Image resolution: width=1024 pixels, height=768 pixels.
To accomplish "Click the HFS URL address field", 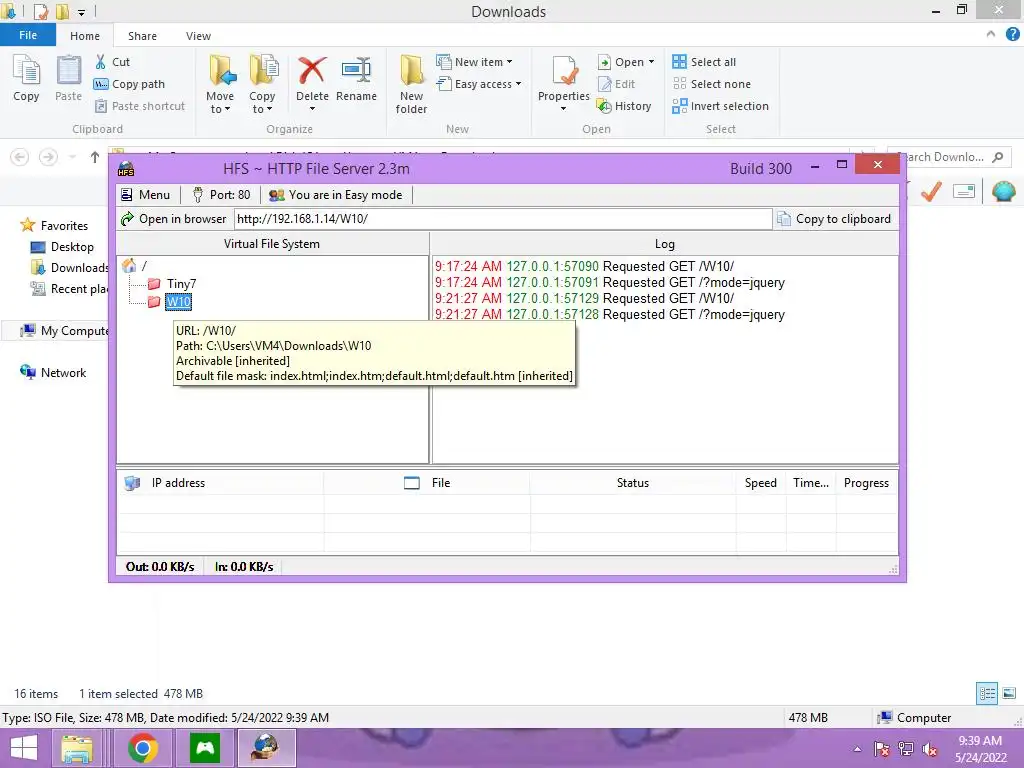I will point(502,219).
